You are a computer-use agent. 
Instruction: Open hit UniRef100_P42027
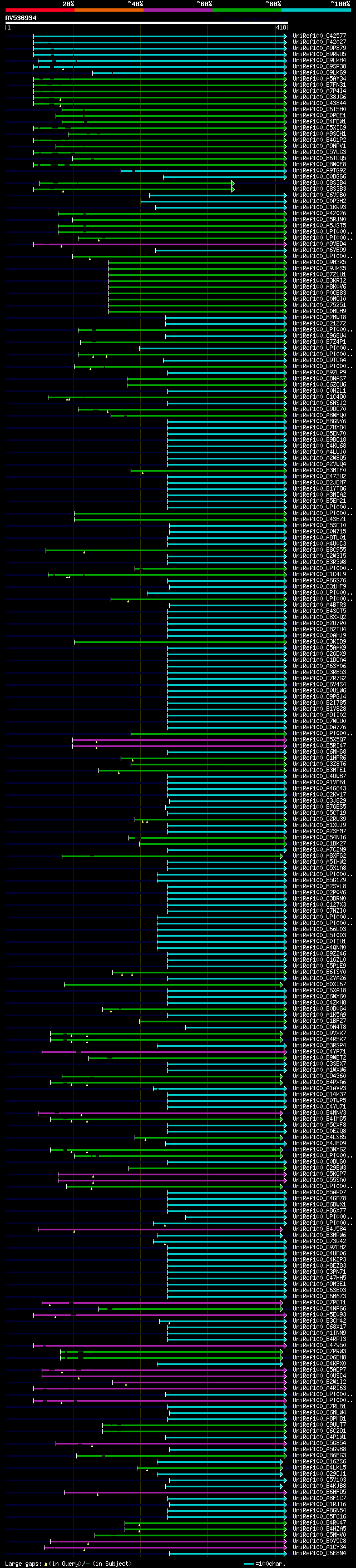[x=319, y=42]
